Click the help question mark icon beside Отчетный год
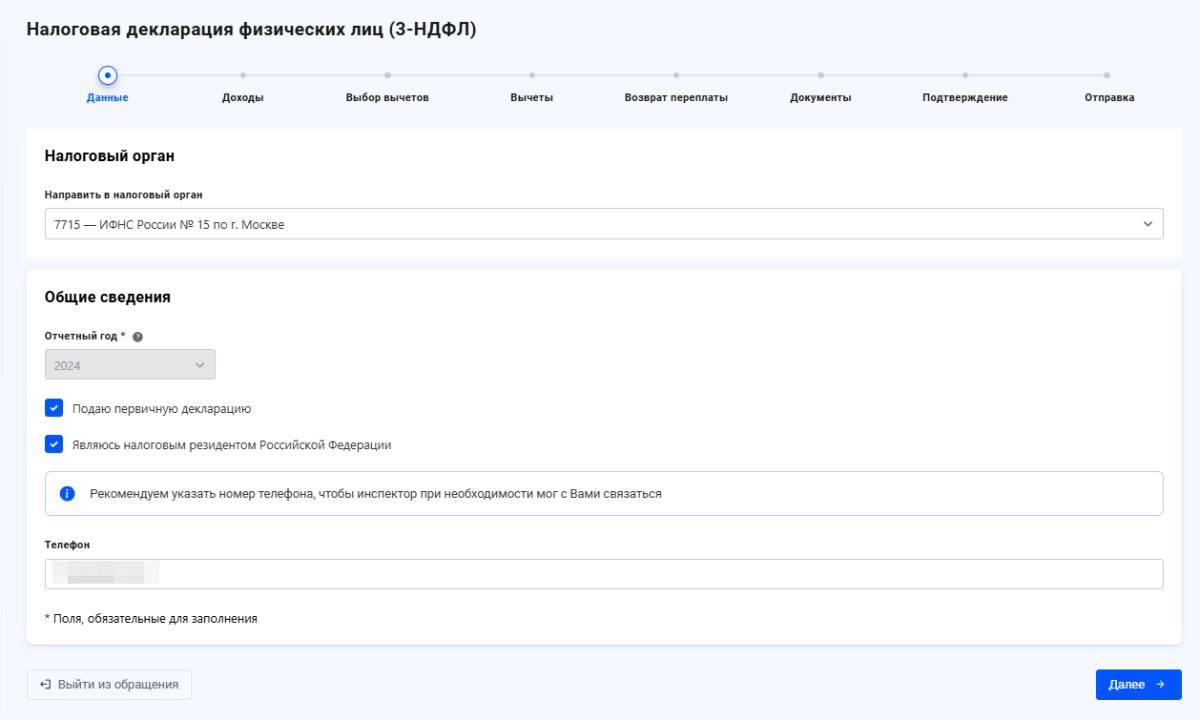 [x=138, y=337]
